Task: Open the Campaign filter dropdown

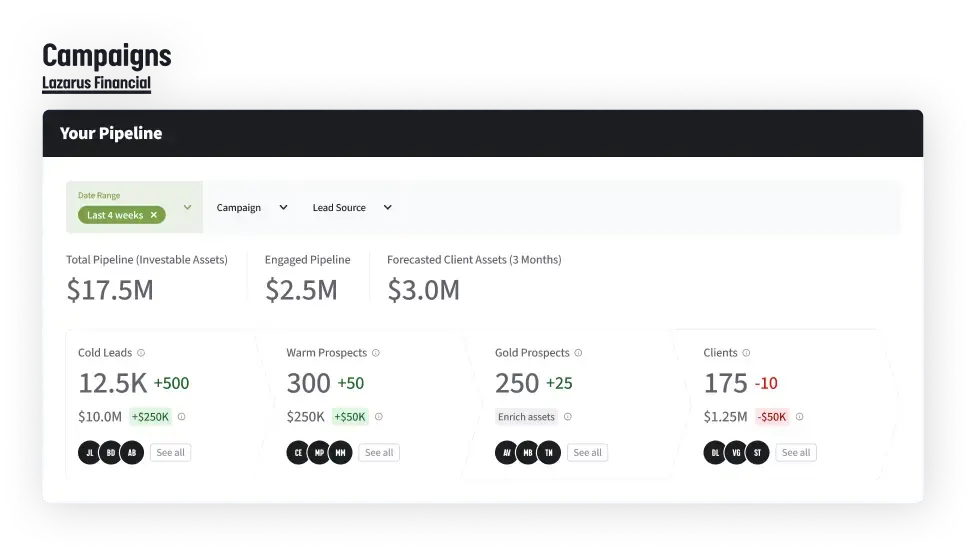Action: [251, 208]
